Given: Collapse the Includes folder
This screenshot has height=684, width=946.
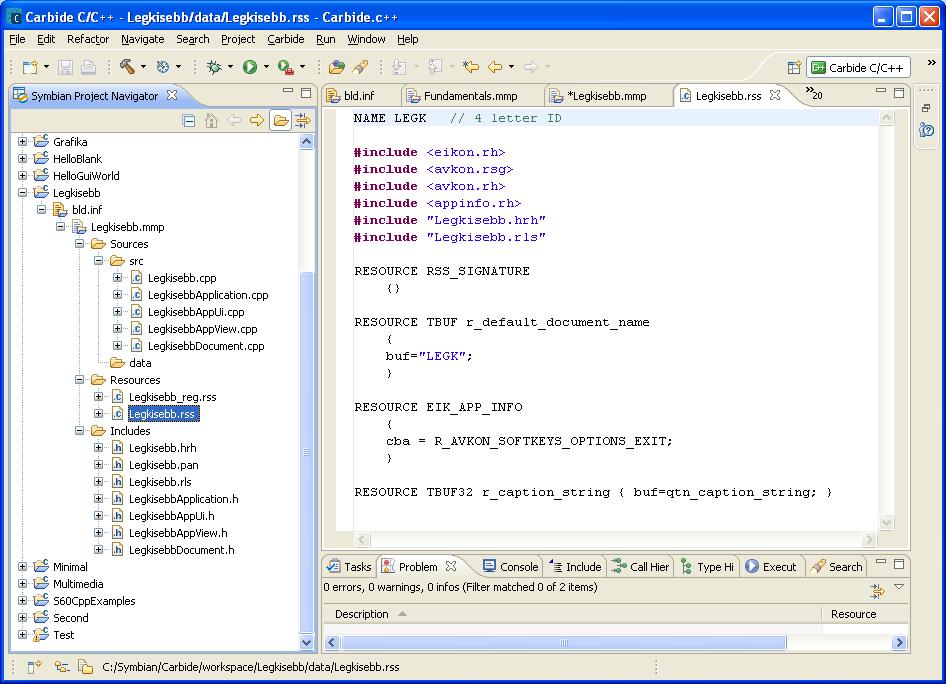Looking at the screenshot, I should coord(80,431).
